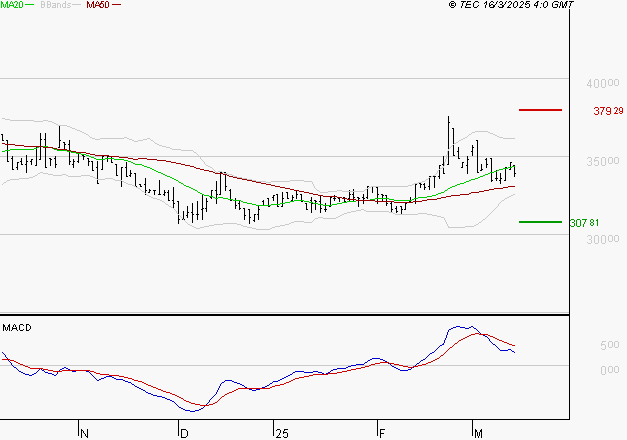627x440 pixels.
Task: Click the MACD indicator panel label
Action: pos(17,328)
